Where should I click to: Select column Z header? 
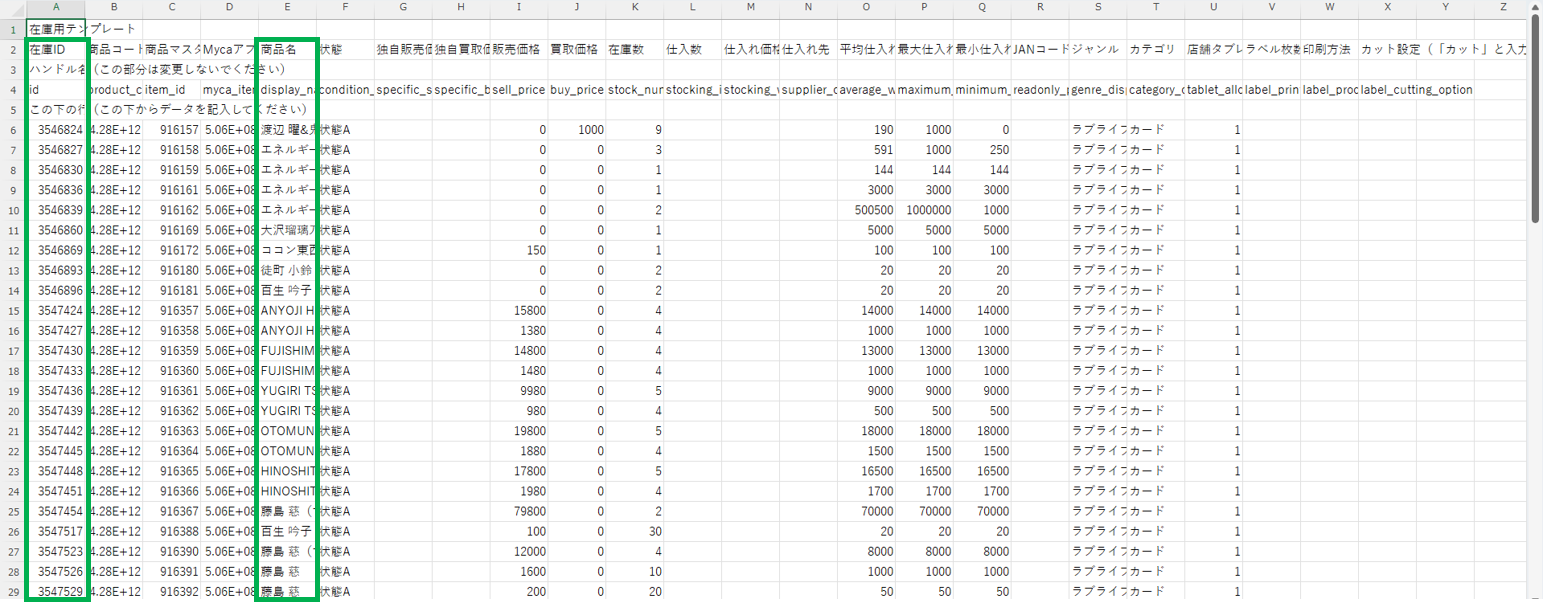pos(1504,8)
